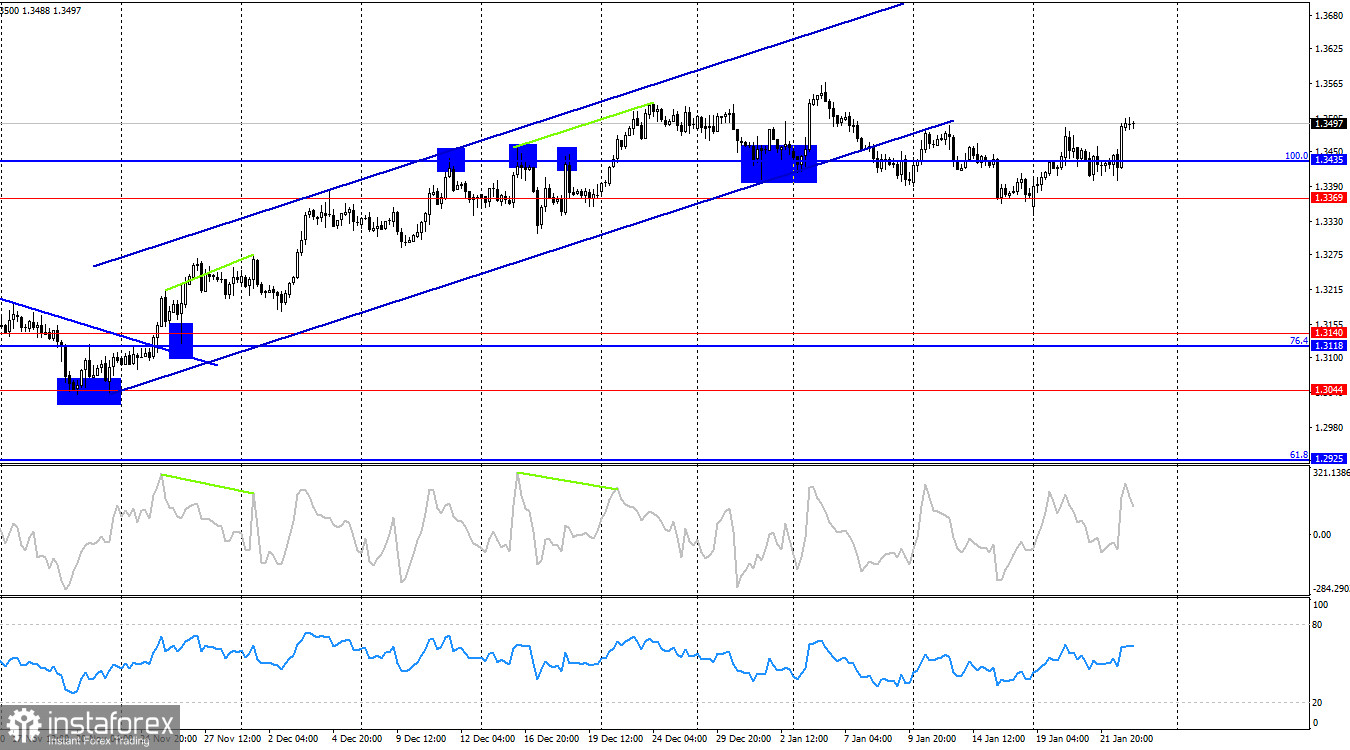Toggle the leftmost blue rectangle near 1.3044
This screenshot has height=750, width=1350.
tap(88, 392)
